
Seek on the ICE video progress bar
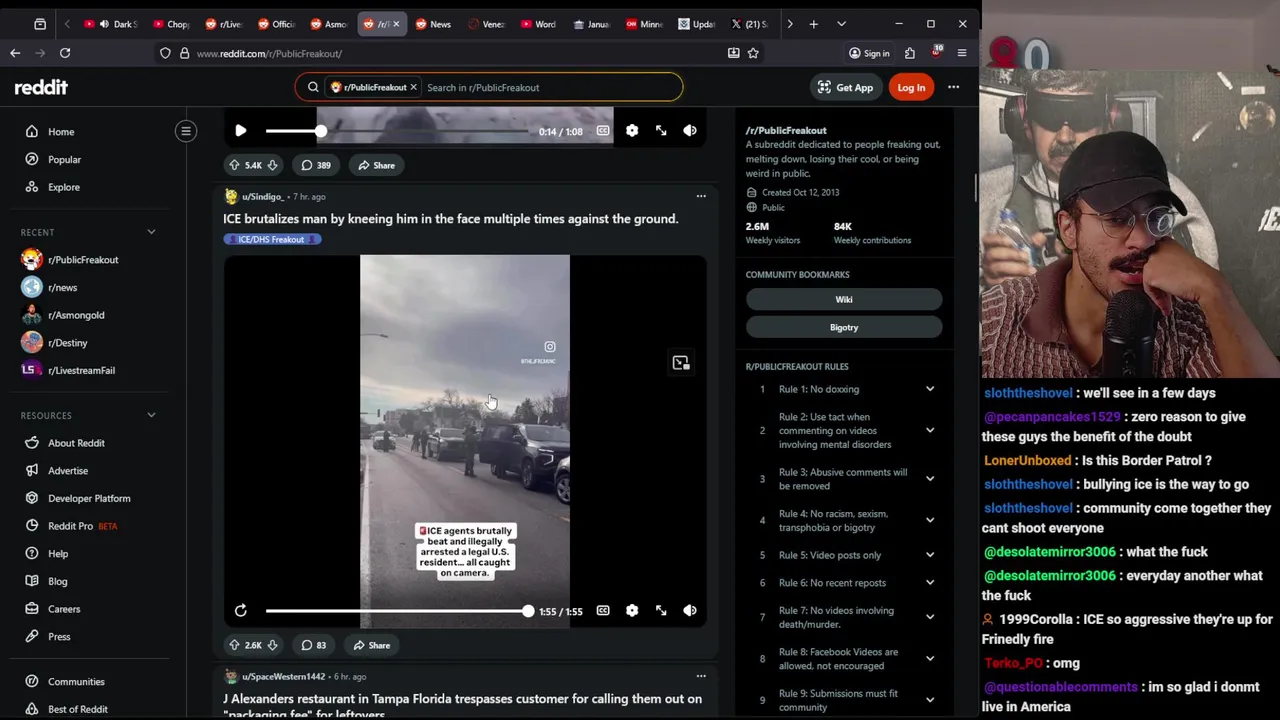pyautogui.click(x=397, y=611)
